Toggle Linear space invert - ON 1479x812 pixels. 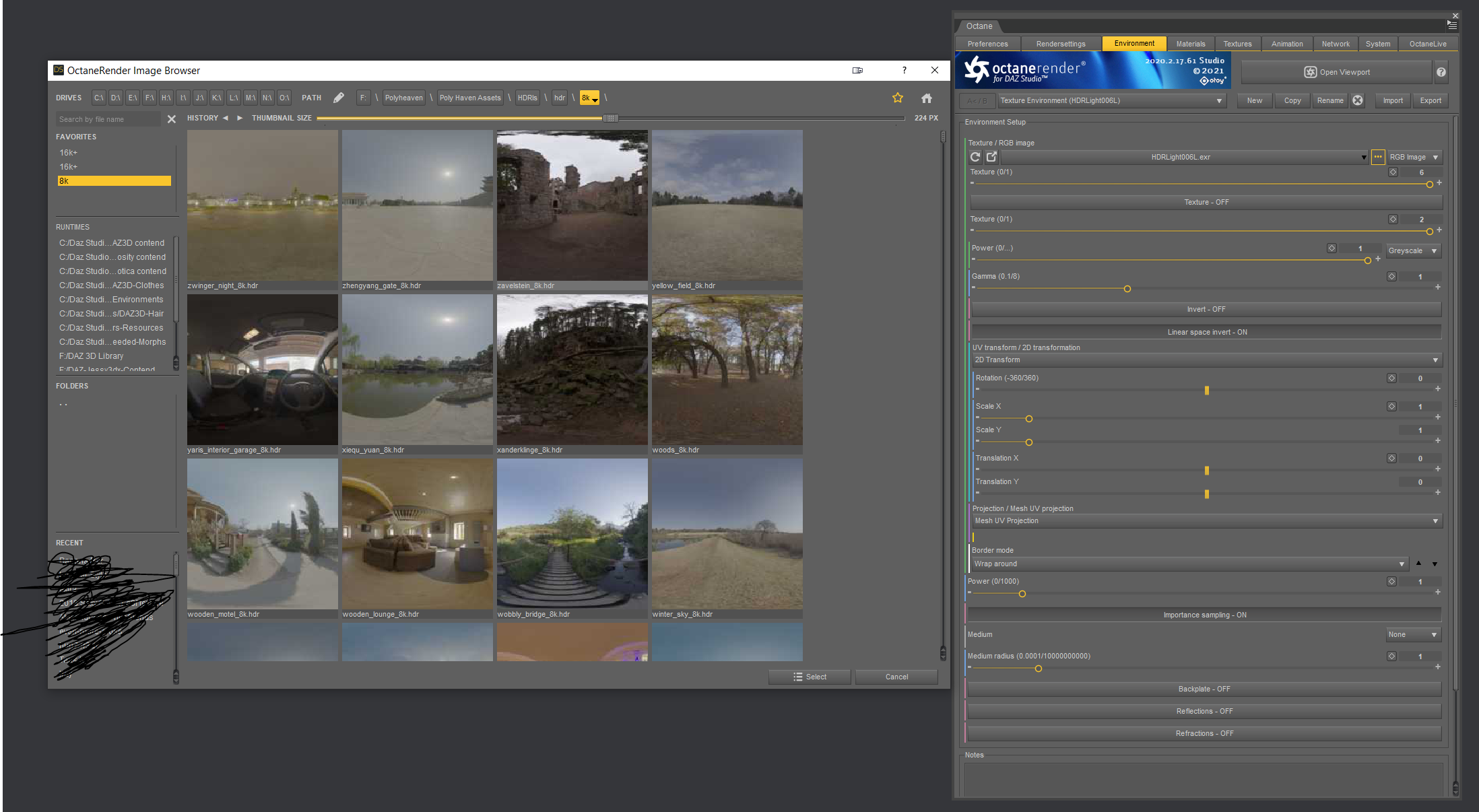click(1206, 332)
